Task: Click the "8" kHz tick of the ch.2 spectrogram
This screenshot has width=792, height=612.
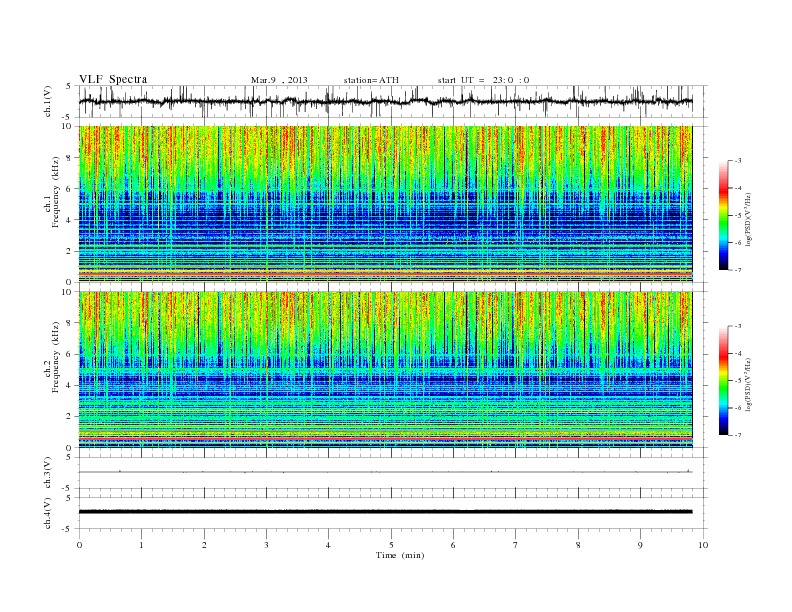Action: click(71, 323)
